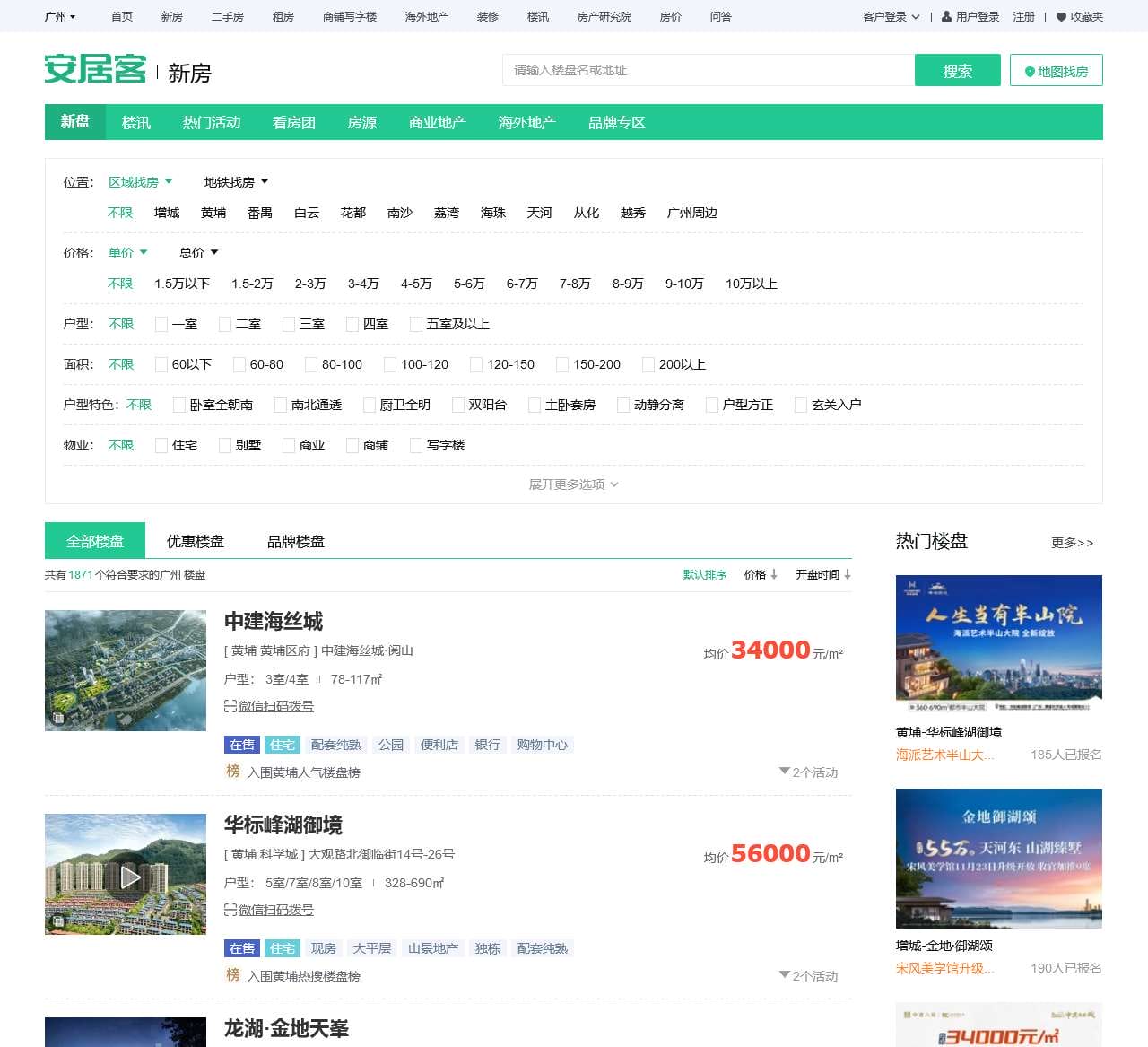Image resolution: width=1148 pixels, height=1047 pixels.
Task: Click the 安居客 logo
Action: click(x=95, y=69)
